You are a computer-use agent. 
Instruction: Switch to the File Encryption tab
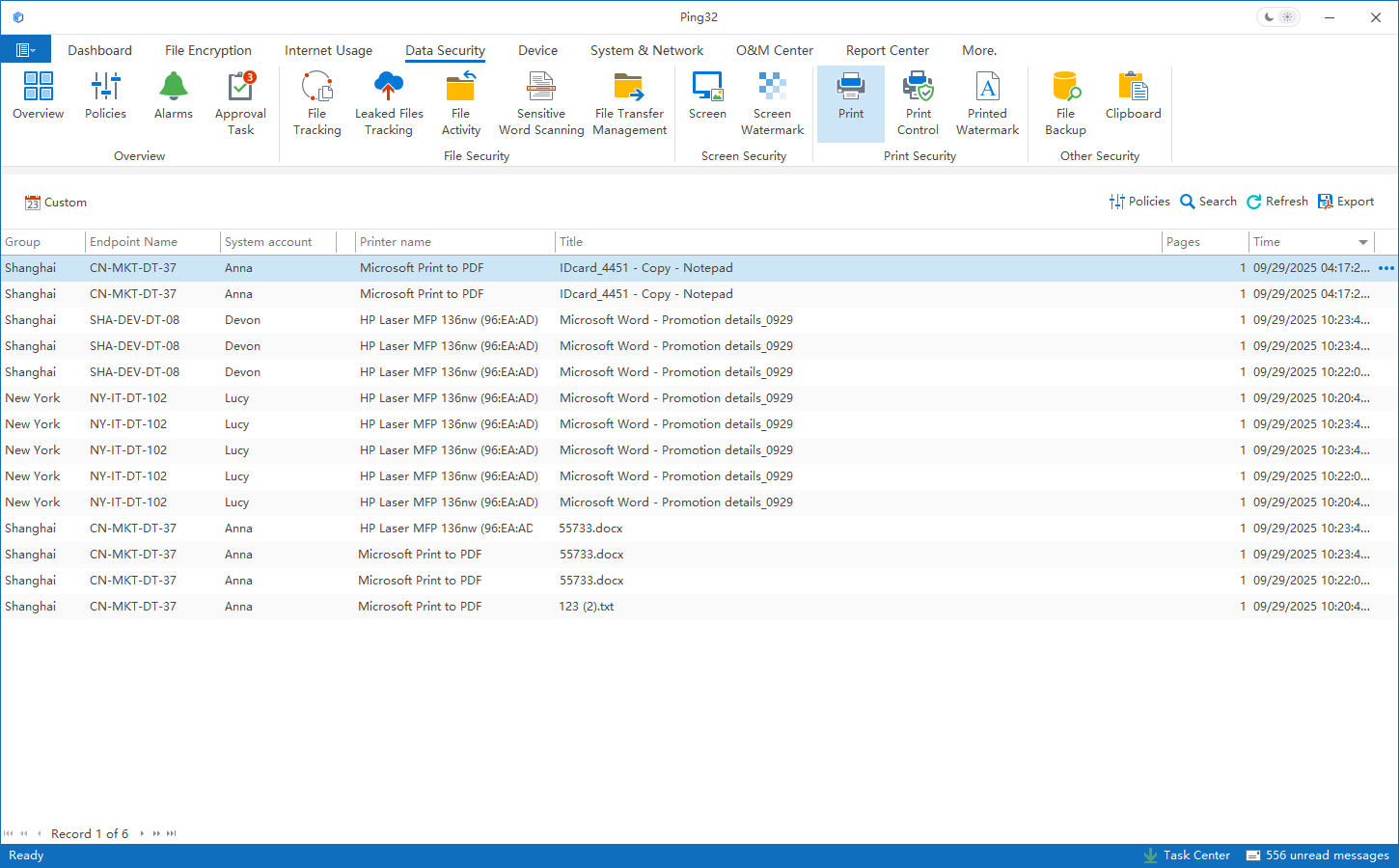click(x=208, y=50)
